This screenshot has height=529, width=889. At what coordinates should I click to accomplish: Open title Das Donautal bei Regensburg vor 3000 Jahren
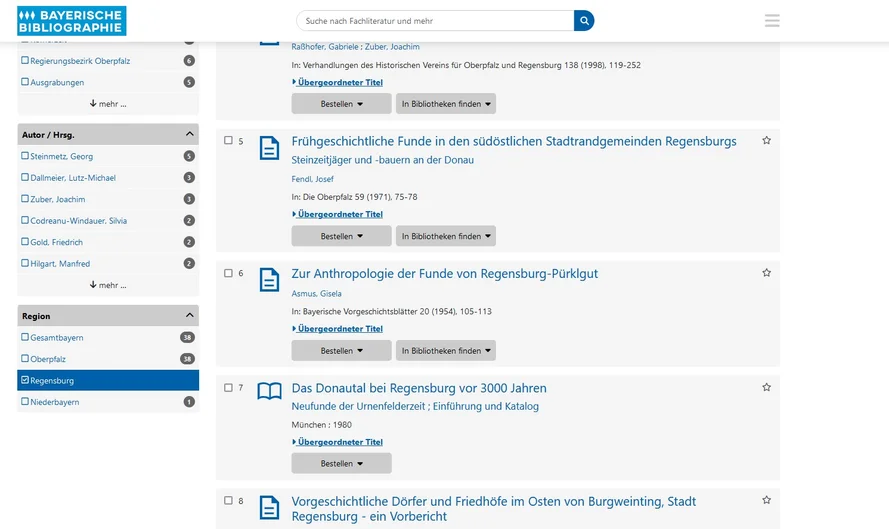coord(419,388)
